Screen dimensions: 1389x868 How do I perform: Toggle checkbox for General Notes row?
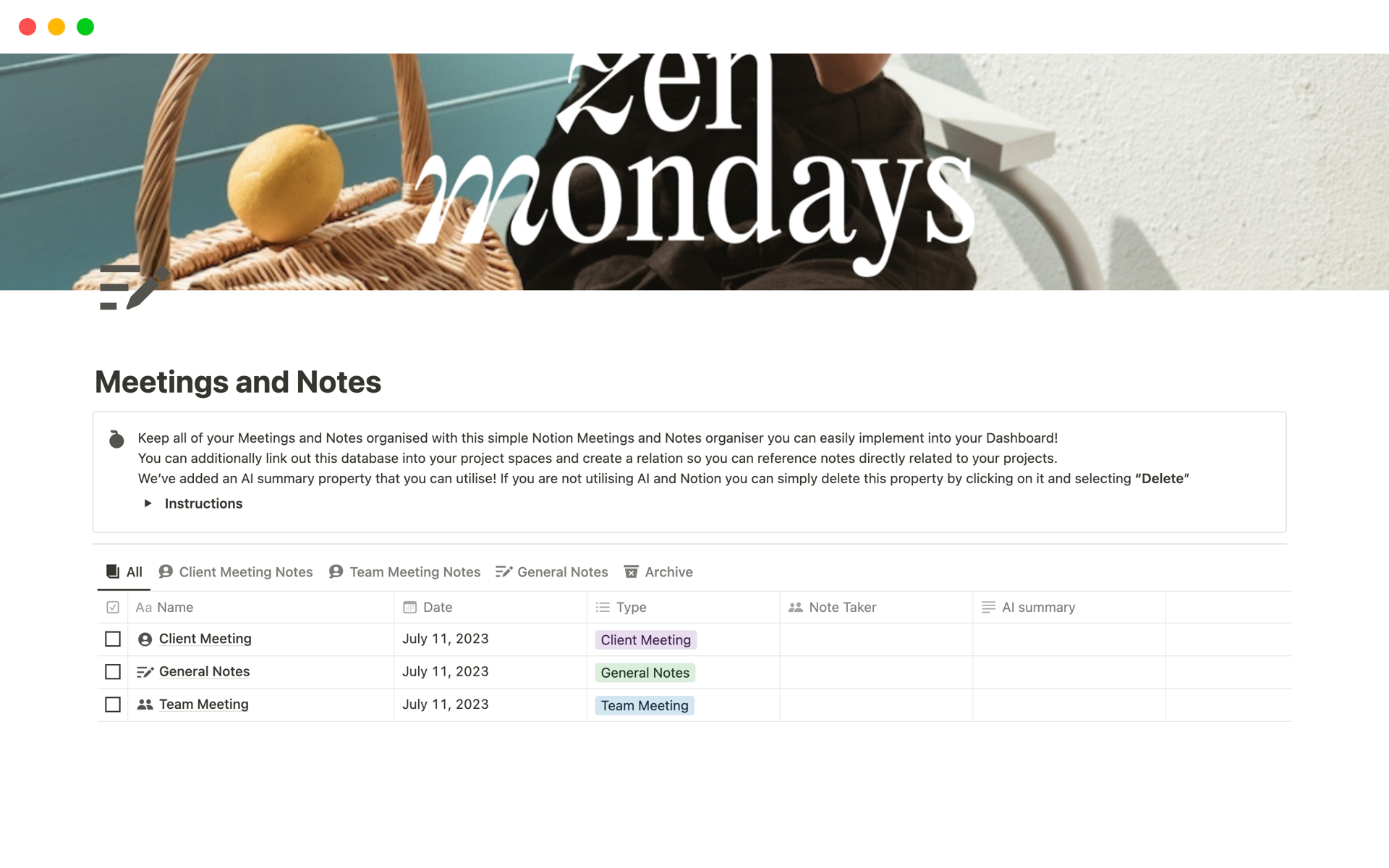pos(113,671)
